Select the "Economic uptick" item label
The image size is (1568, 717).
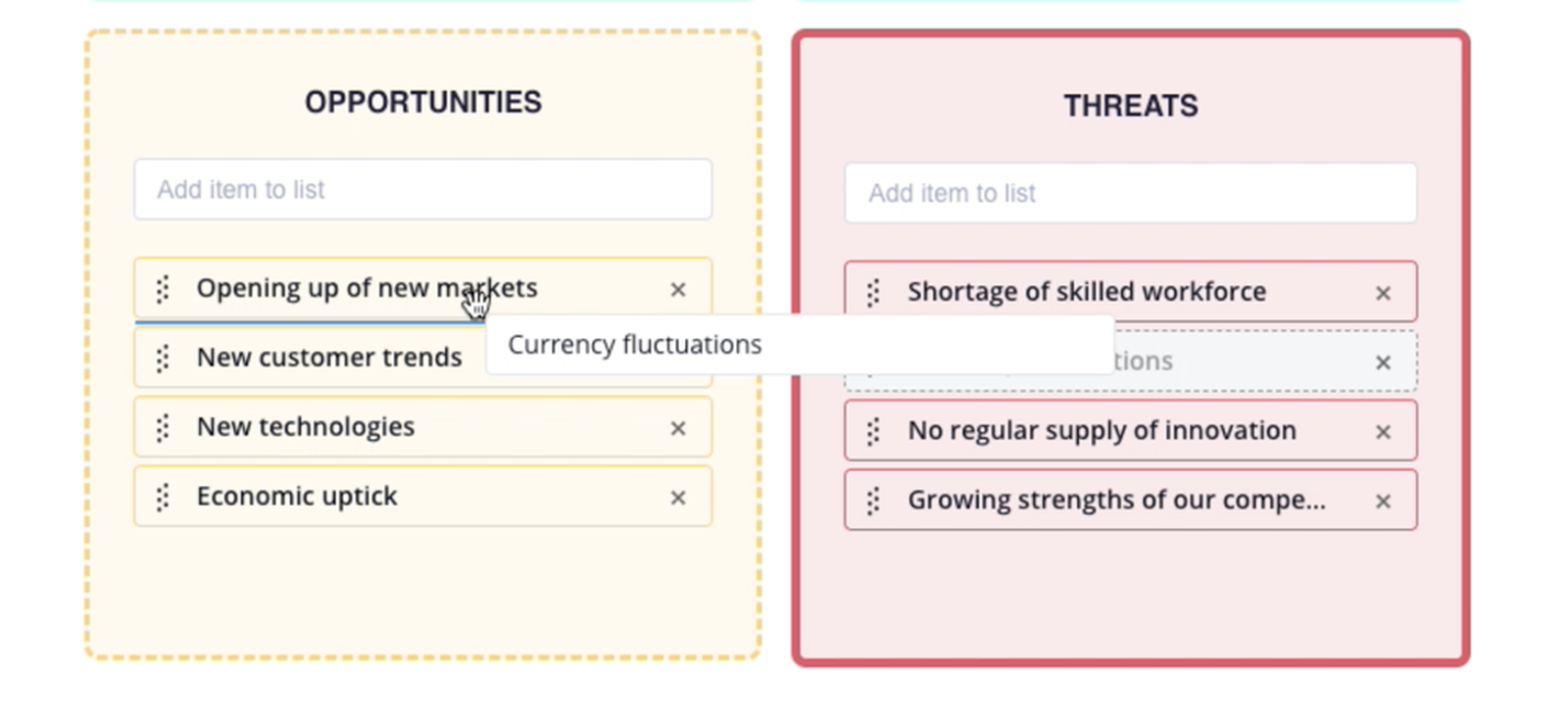pyautogui.click(x=297, y=497)
